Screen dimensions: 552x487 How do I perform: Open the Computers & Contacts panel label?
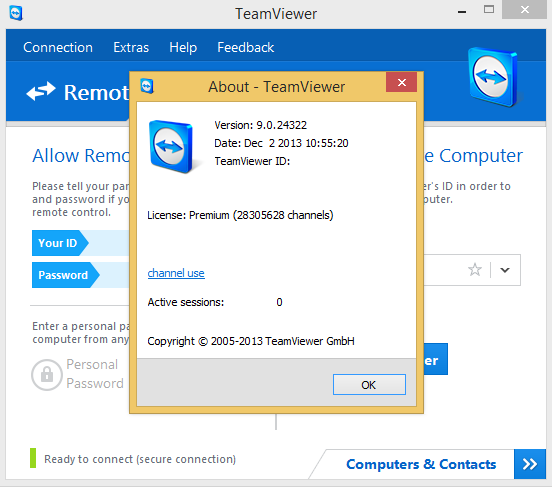(x=421, y=464)
